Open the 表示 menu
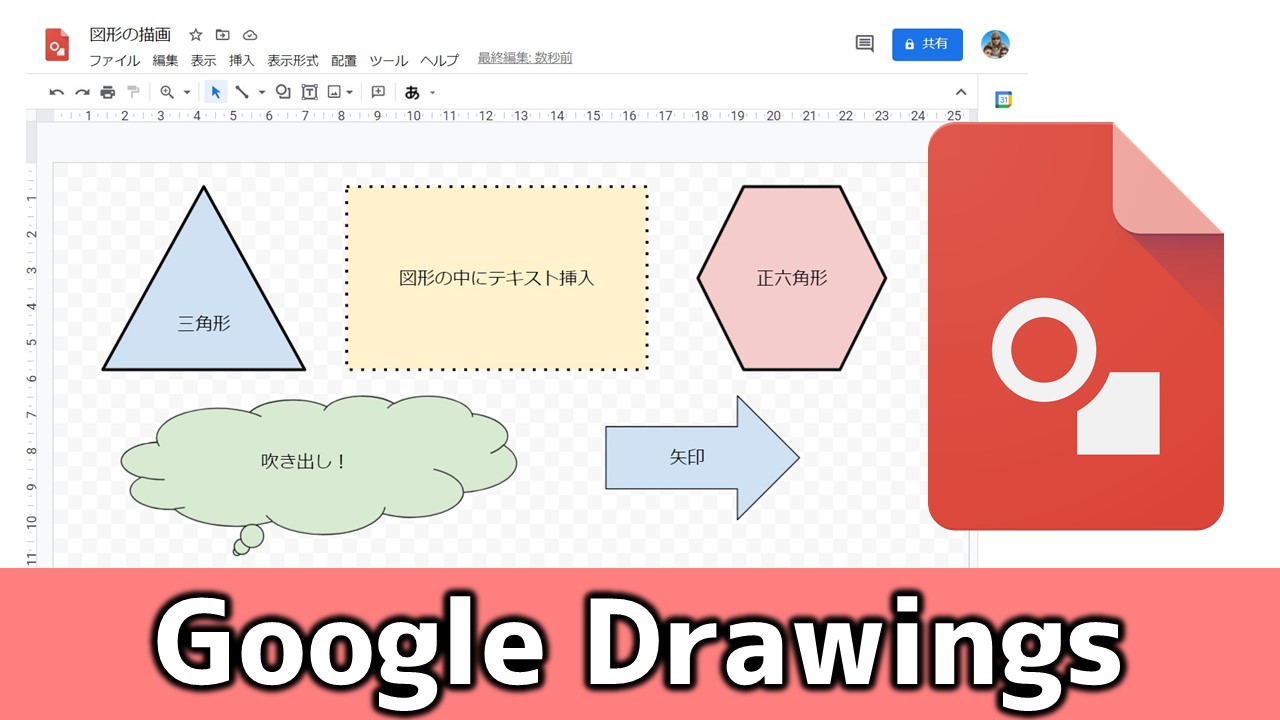Viewport: 1280px width, 720px height. (203, 60)
